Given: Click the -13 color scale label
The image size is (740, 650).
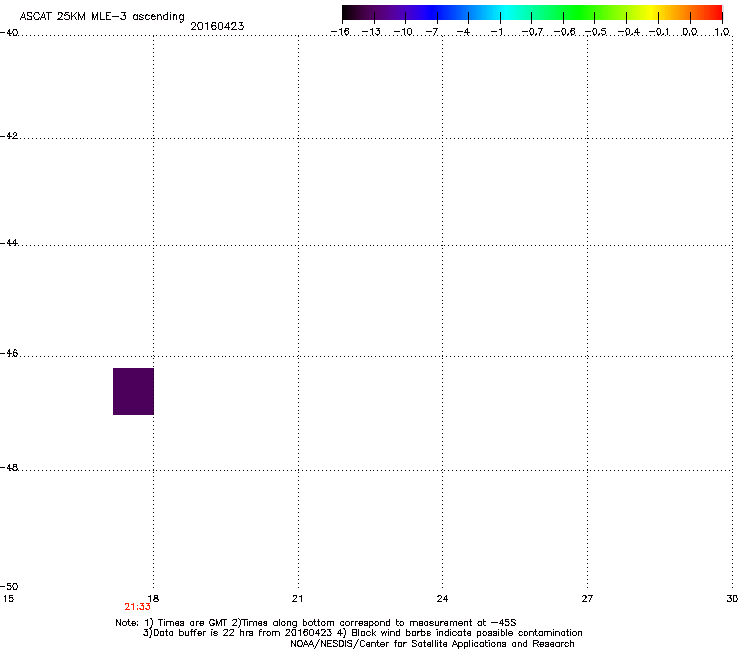Looking at the screenshot, I should tap(371, 32).
